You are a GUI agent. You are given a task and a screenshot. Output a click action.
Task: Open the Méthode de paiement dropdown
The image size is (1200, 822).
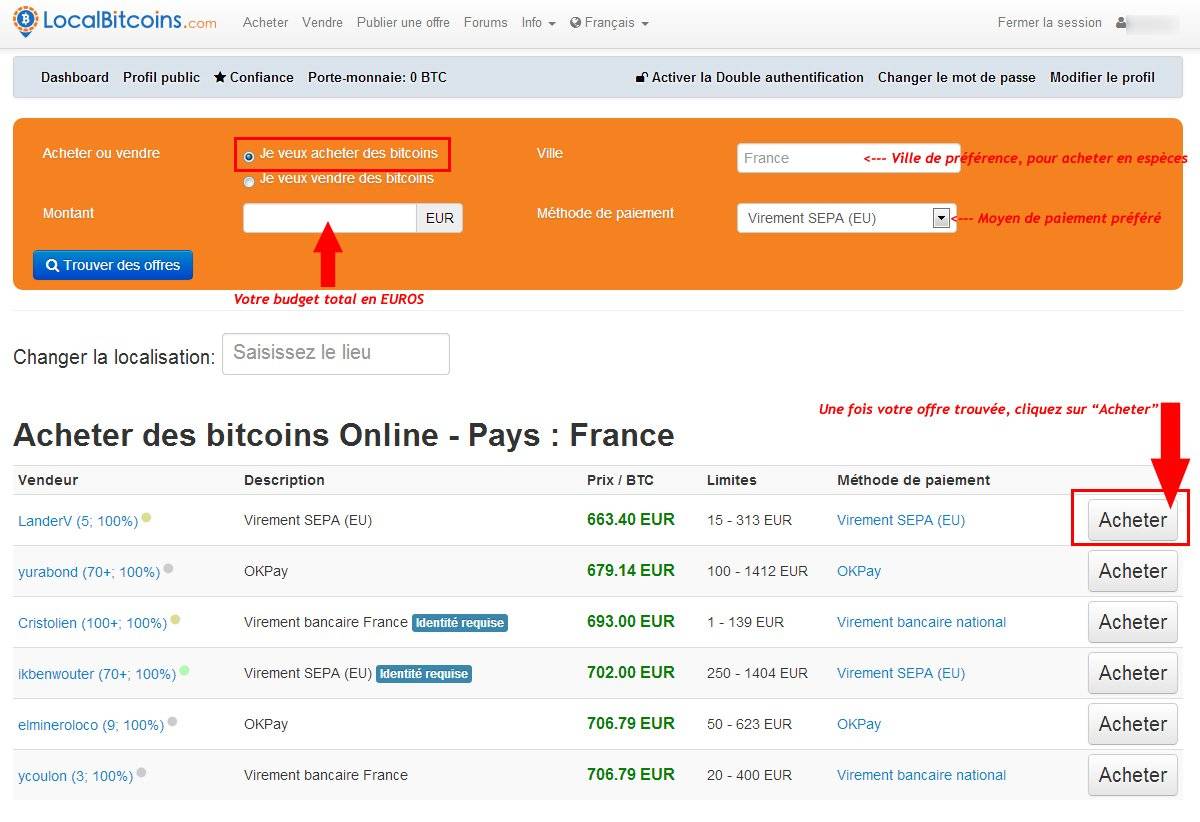tap(846, 218)
